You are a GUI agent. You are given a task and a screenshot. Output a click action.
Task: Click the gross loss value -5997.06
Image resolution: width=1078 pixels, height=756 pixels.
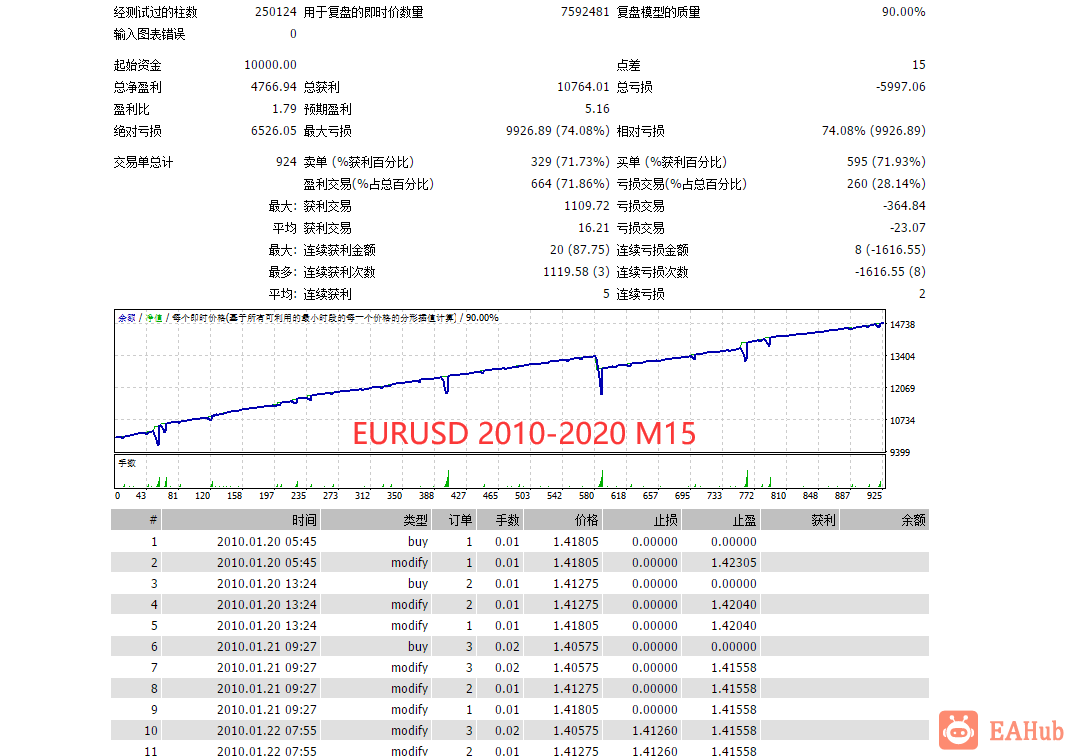[901, 87]
